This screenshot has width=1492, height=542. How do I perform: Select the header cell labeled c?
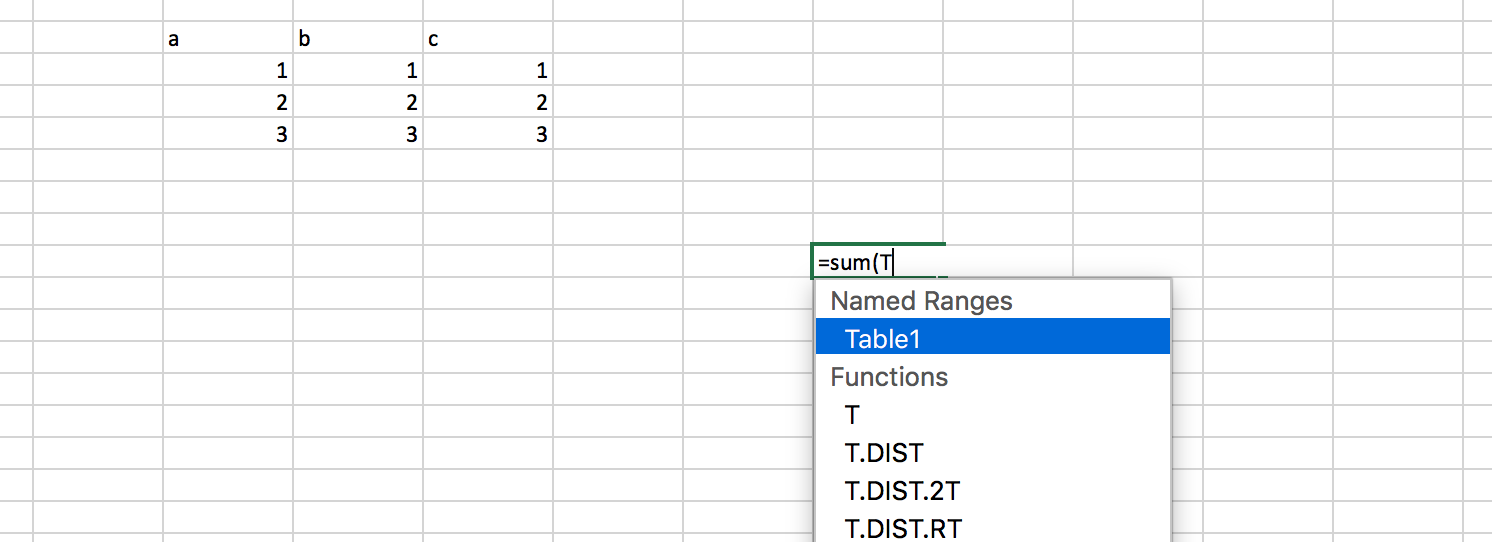click(488, 39)
